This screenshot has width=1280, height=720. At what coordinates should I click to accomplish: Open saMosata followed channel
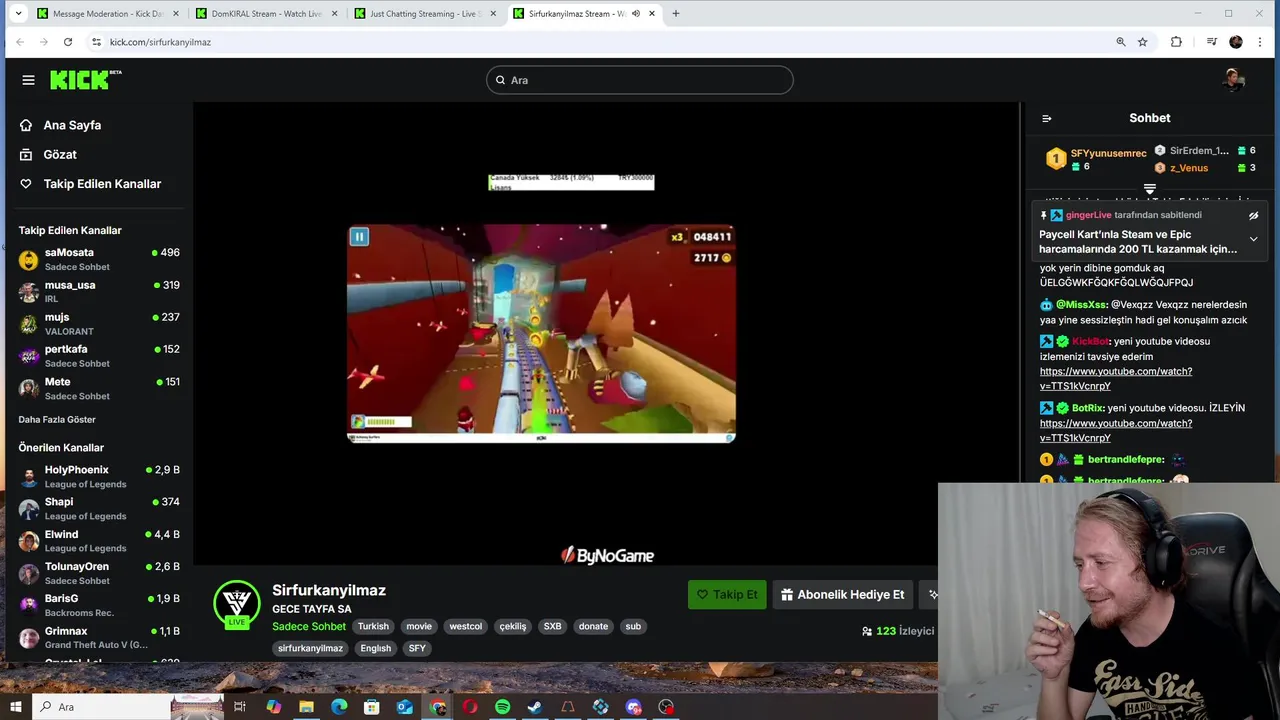click(98, 259)
